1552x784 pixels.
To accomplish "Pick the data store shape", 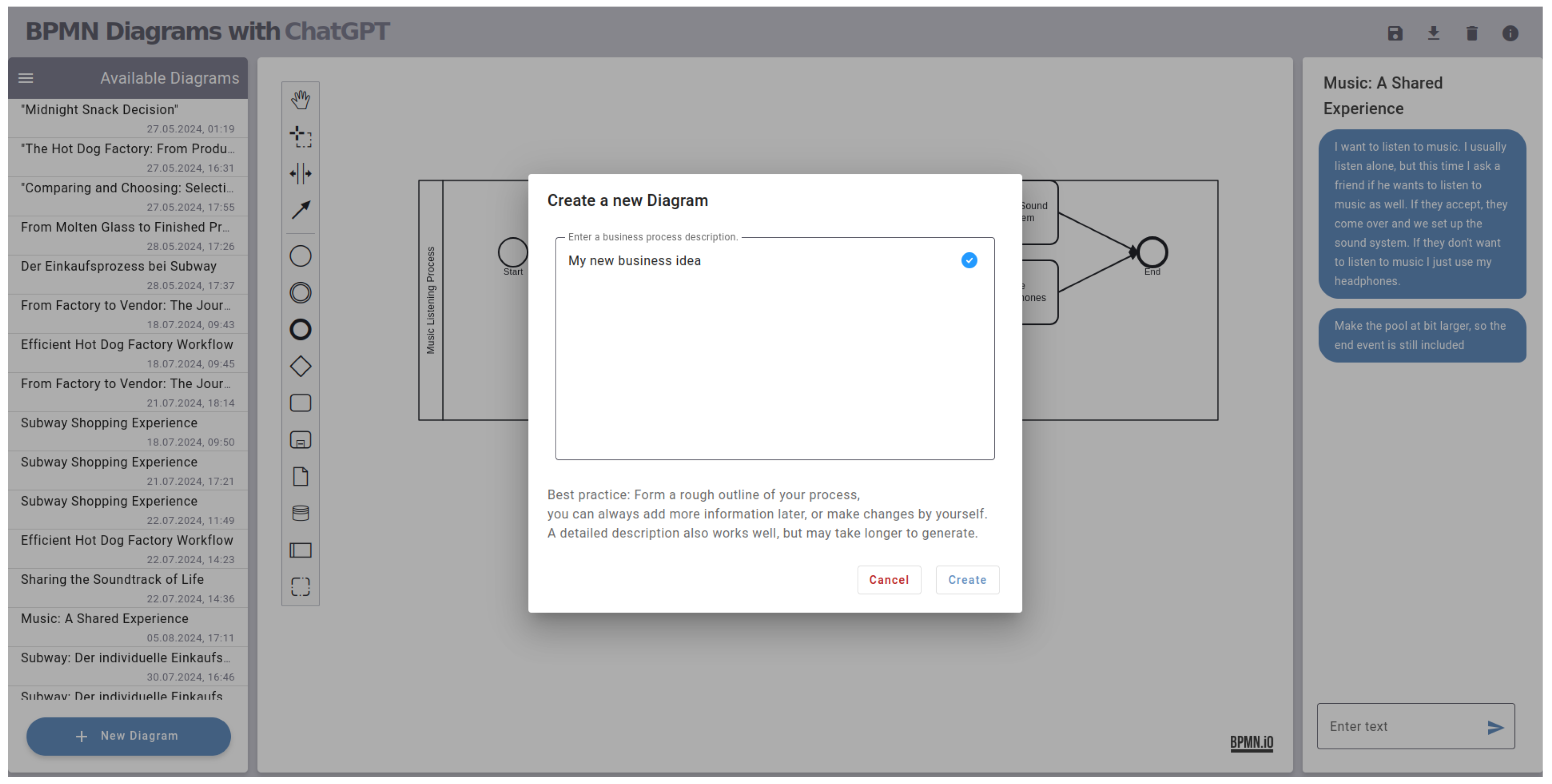I will pos(300,513).
